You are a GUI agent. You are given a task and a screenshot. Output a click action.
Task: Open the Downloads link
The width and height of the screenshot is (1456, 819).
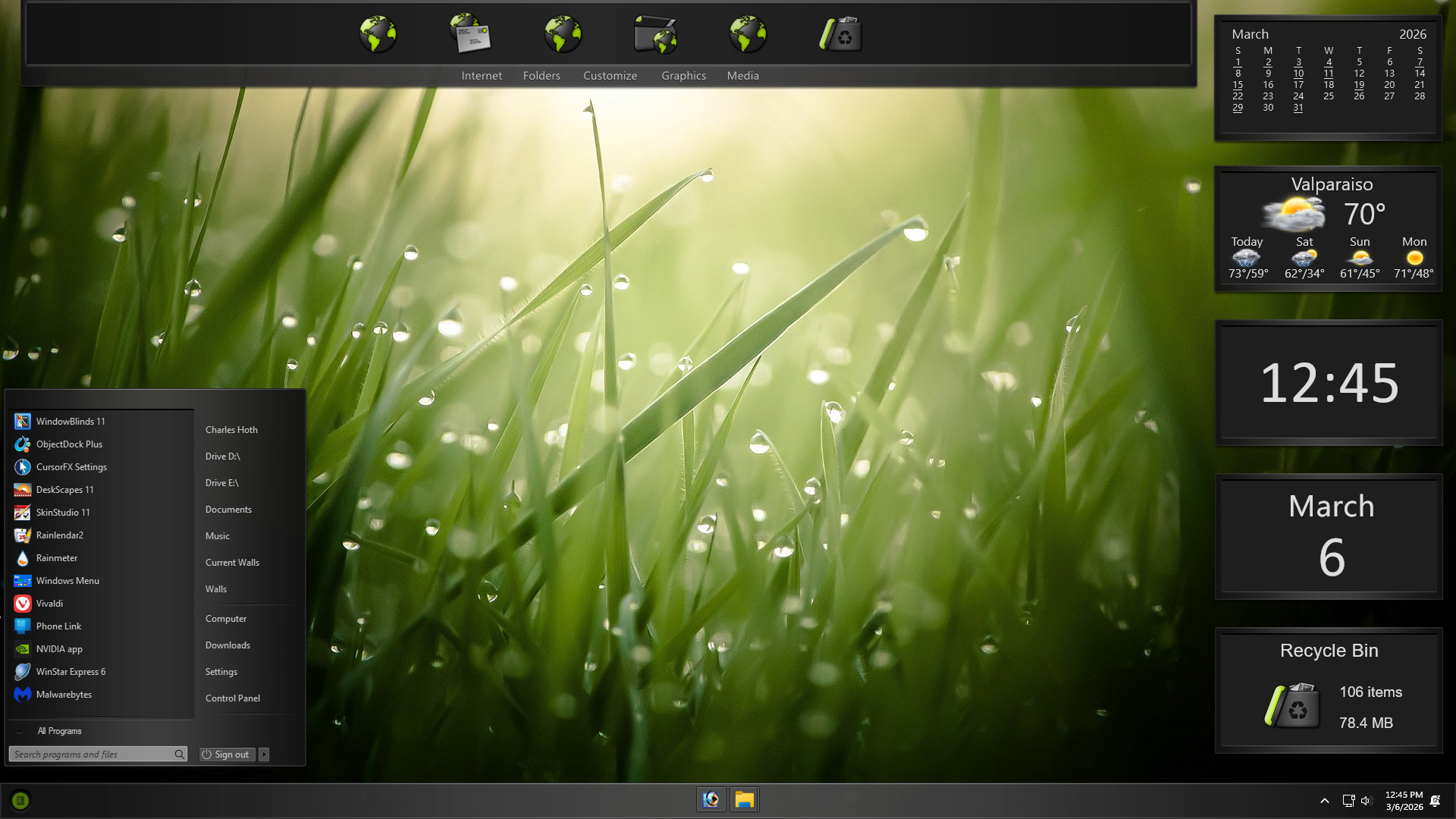[x=227, y=645]
